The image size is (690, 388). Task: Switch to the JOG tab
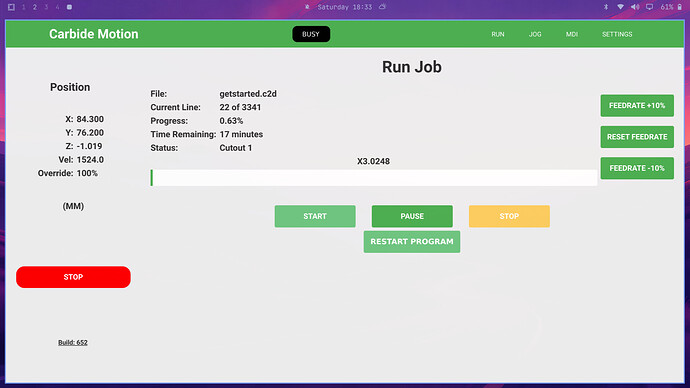pyautogui.click(x=535, y=34)
